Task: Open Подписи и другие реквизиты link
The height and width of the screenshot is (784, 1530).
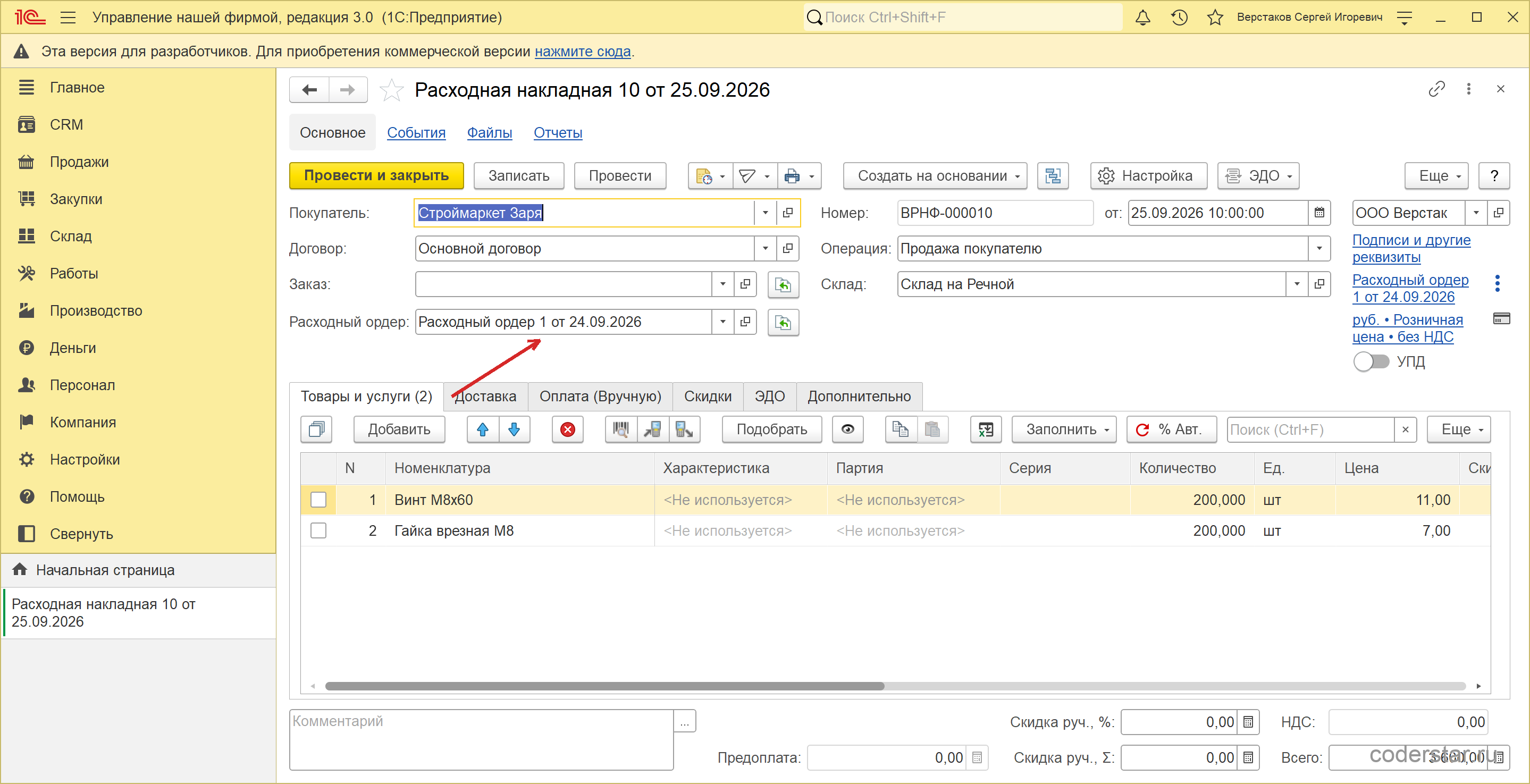Action: [1411, 249]
